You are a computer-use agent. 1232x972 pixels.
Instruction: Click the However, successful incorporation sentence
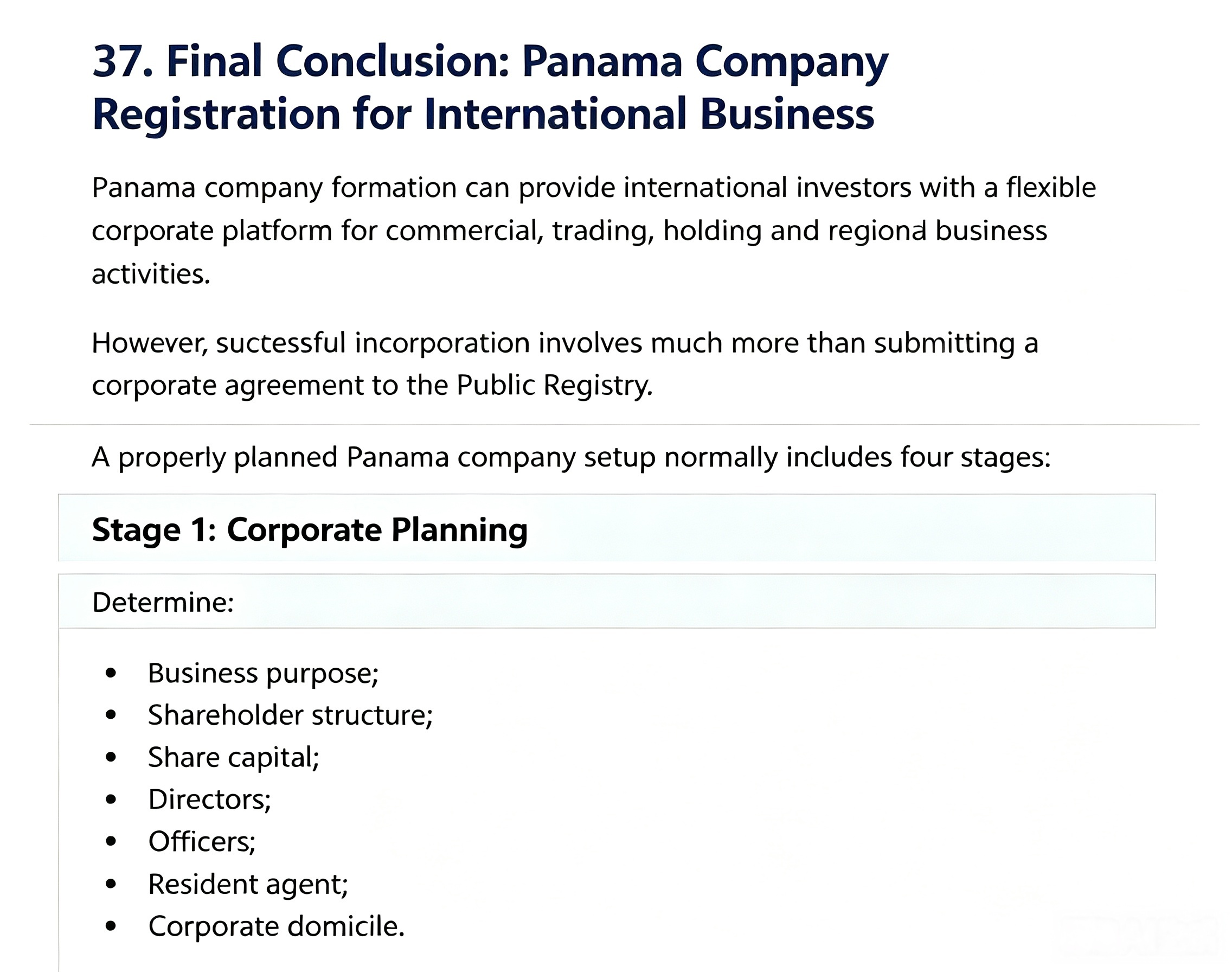pos(566,363)
